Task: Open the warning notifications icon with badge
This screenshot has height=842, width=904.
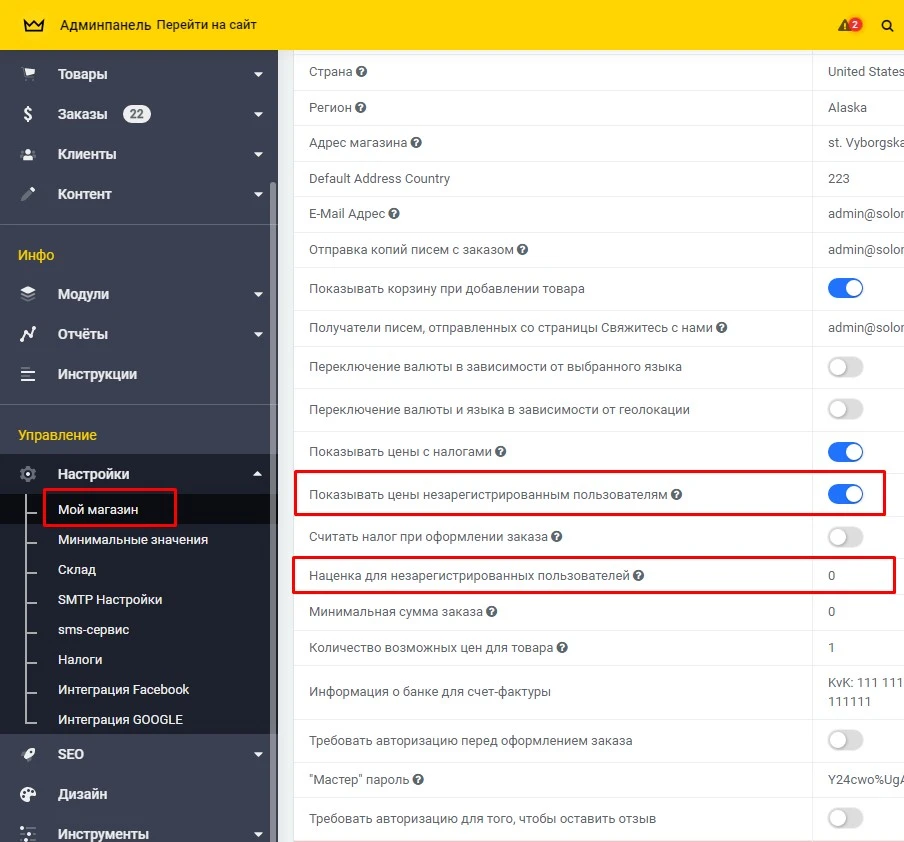Action: 848,25
